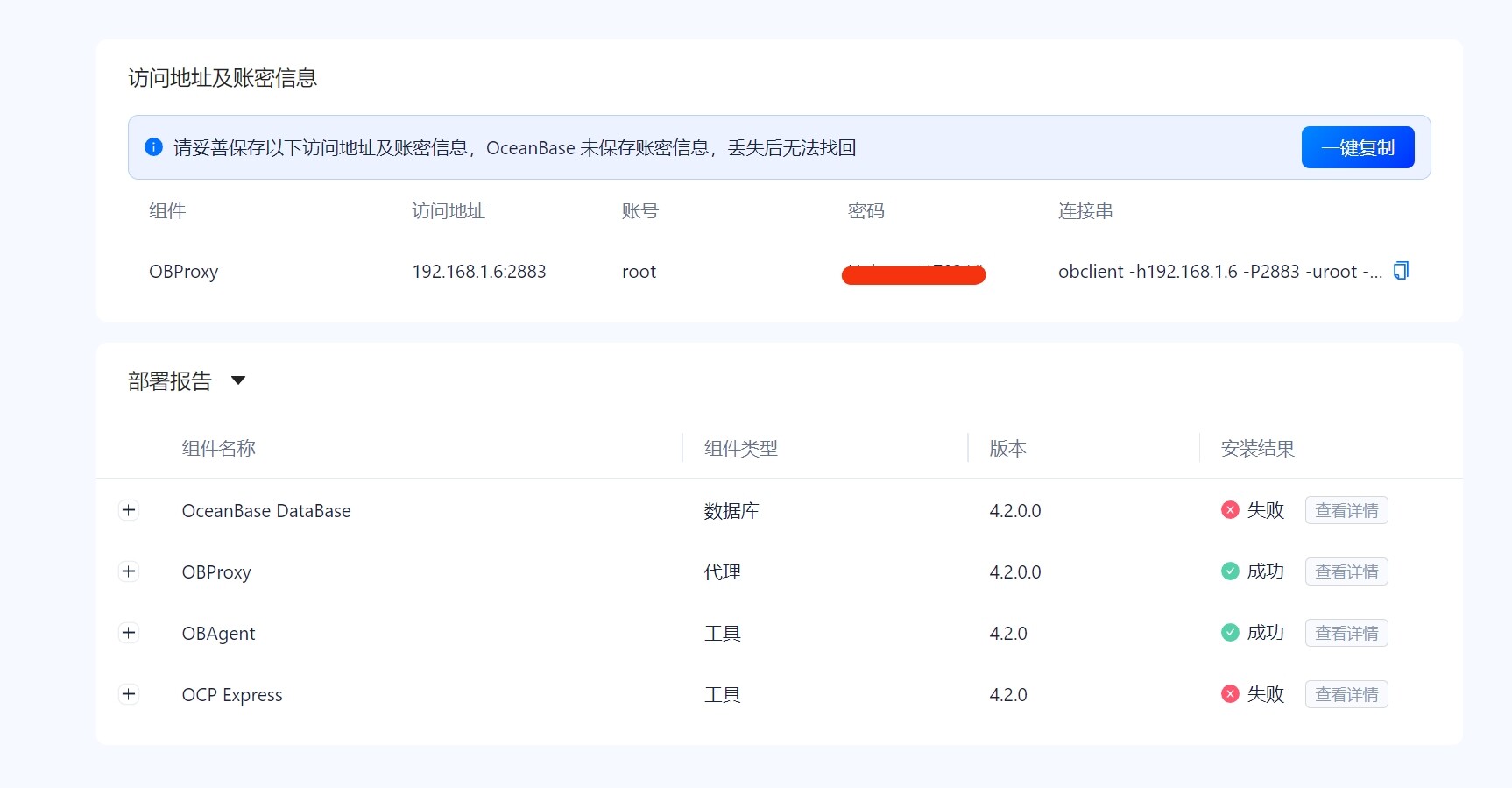The image size is (1512, 788).
Task: Expand the OBProxy deployment row
Action: pos(129,571)
